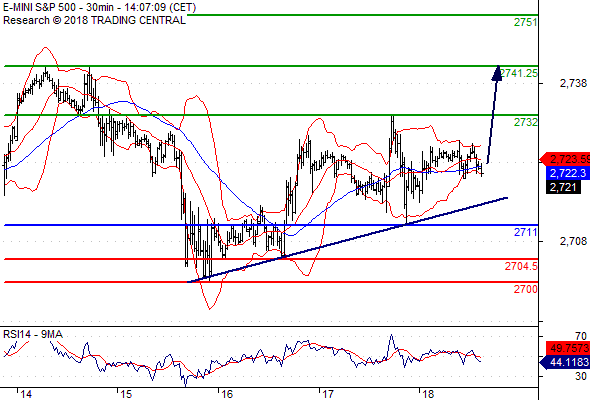Click the 'RSI14 - 9MA' indicator label

click(x=33, y=334)
